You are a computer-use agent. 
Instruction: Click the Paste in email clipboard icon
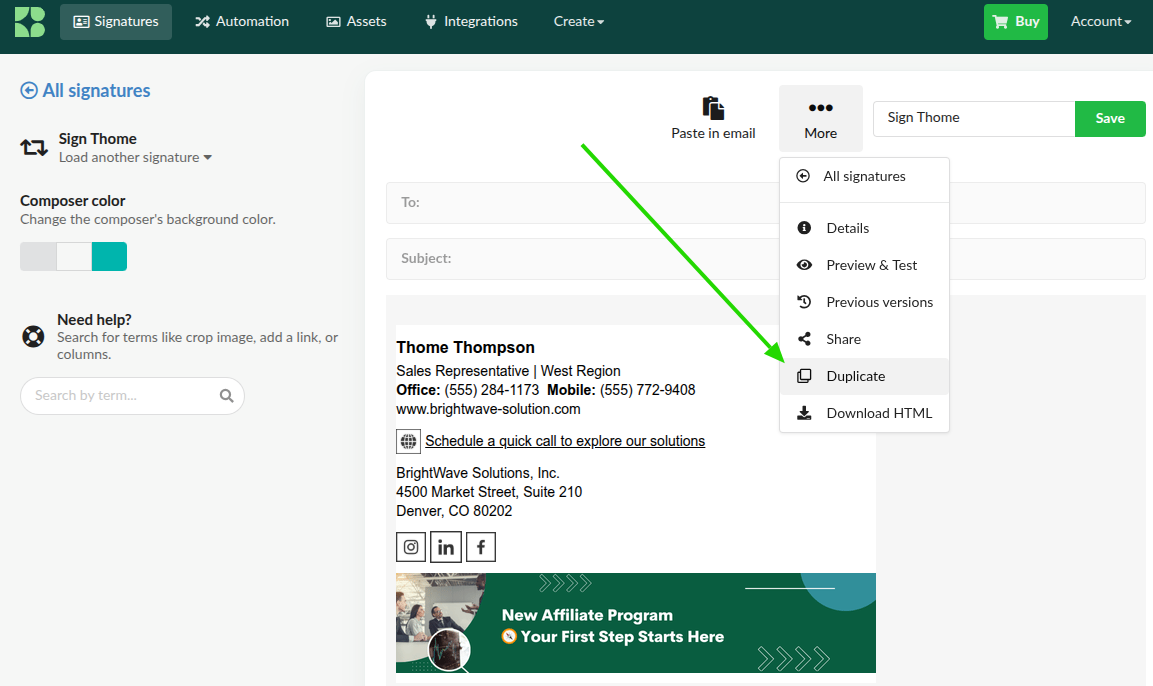click(x=713, y=108)
